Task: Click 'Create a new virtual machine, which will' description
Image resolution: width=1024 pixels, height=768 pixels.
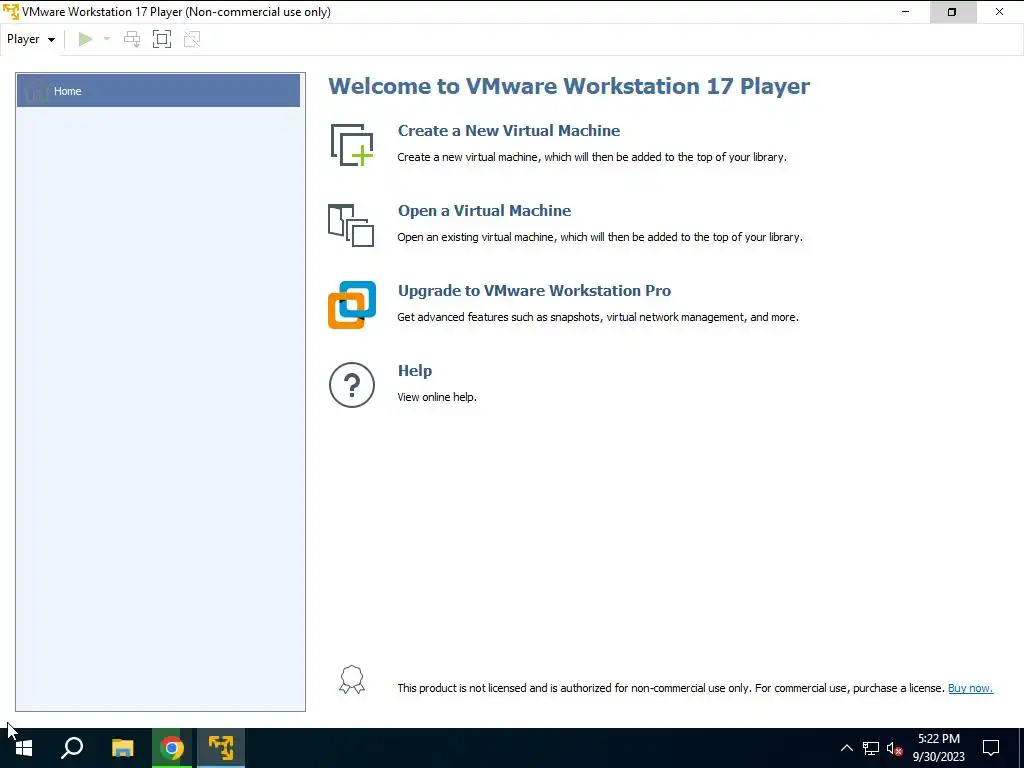Action: (x=592, y=157)
